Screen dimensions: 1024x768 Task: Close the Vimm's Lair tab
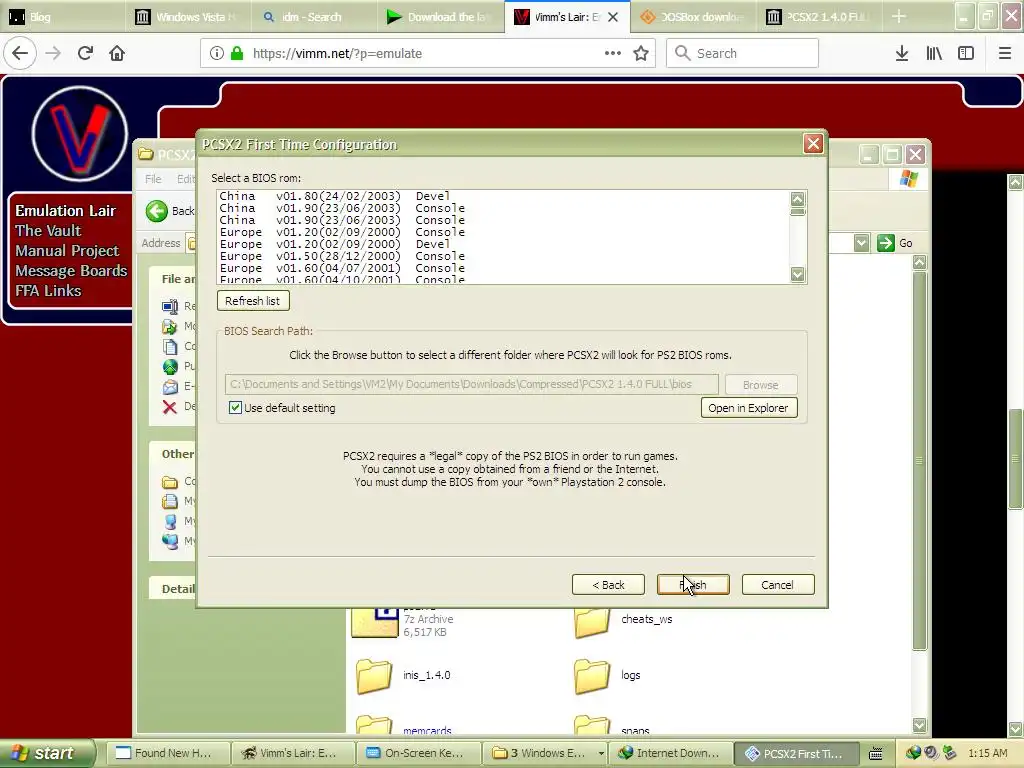click(613, 17)
